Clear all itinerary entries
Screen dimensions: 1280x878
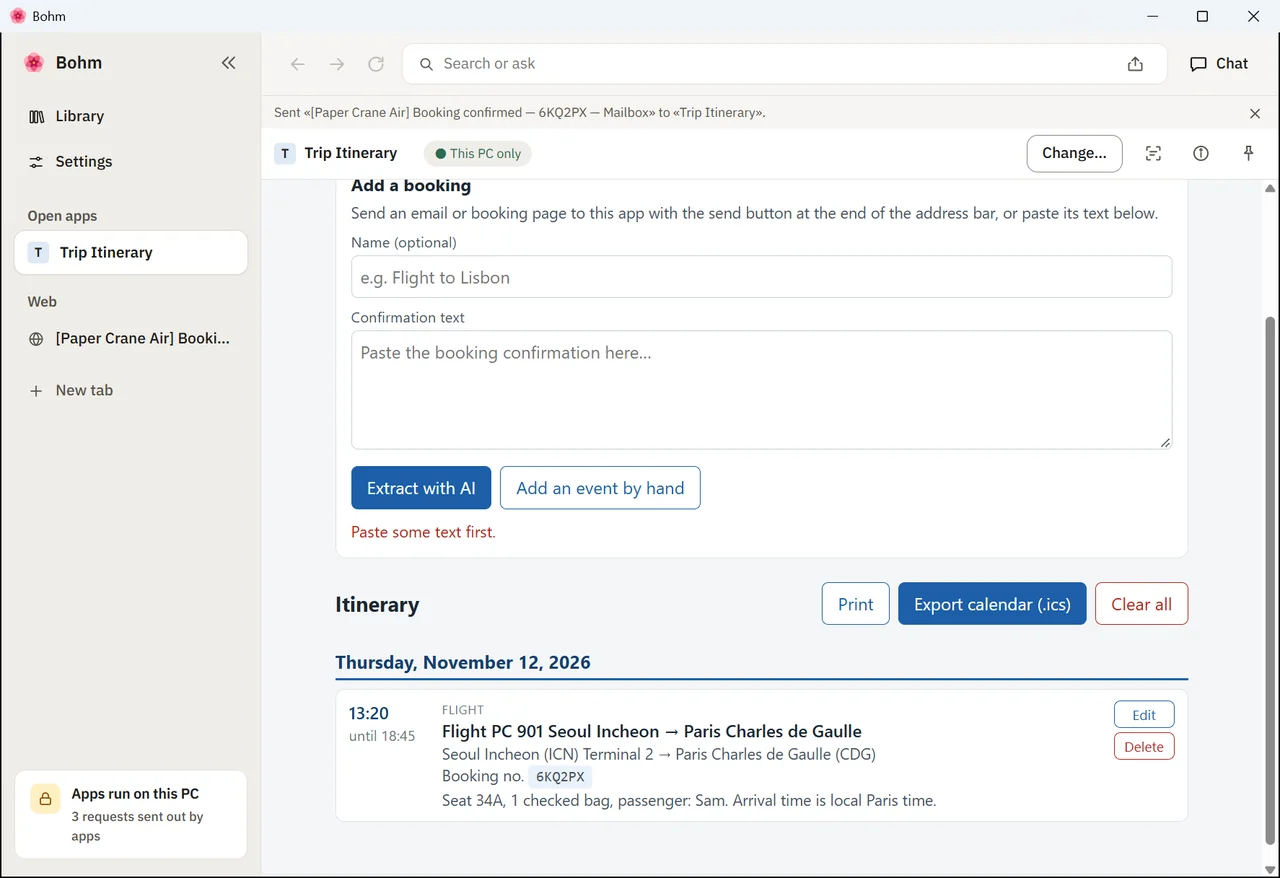pyautogui.click(x=1141, y=604)
